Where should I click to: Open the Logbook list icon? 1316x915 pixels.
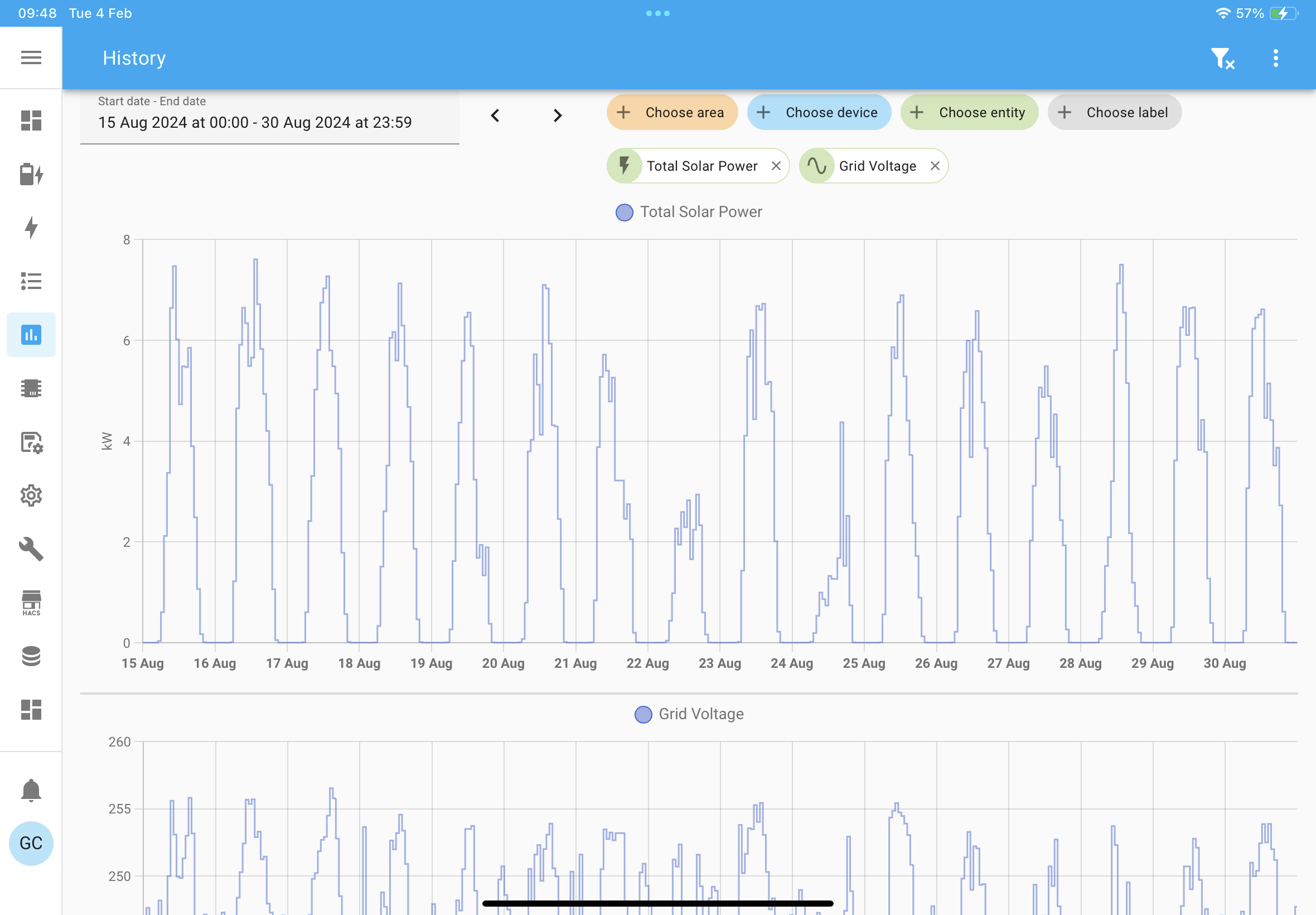point(31,281)
